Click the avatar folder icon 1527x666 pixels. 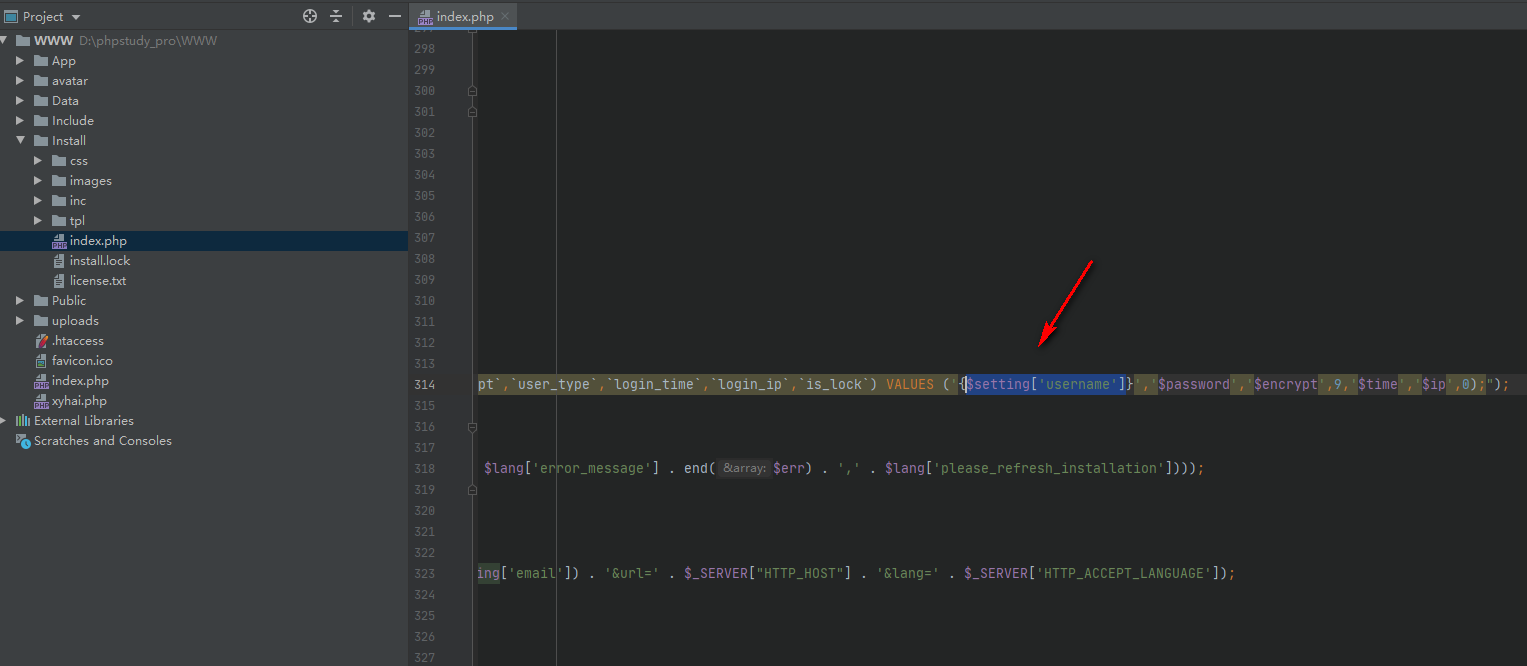[41, 81]
